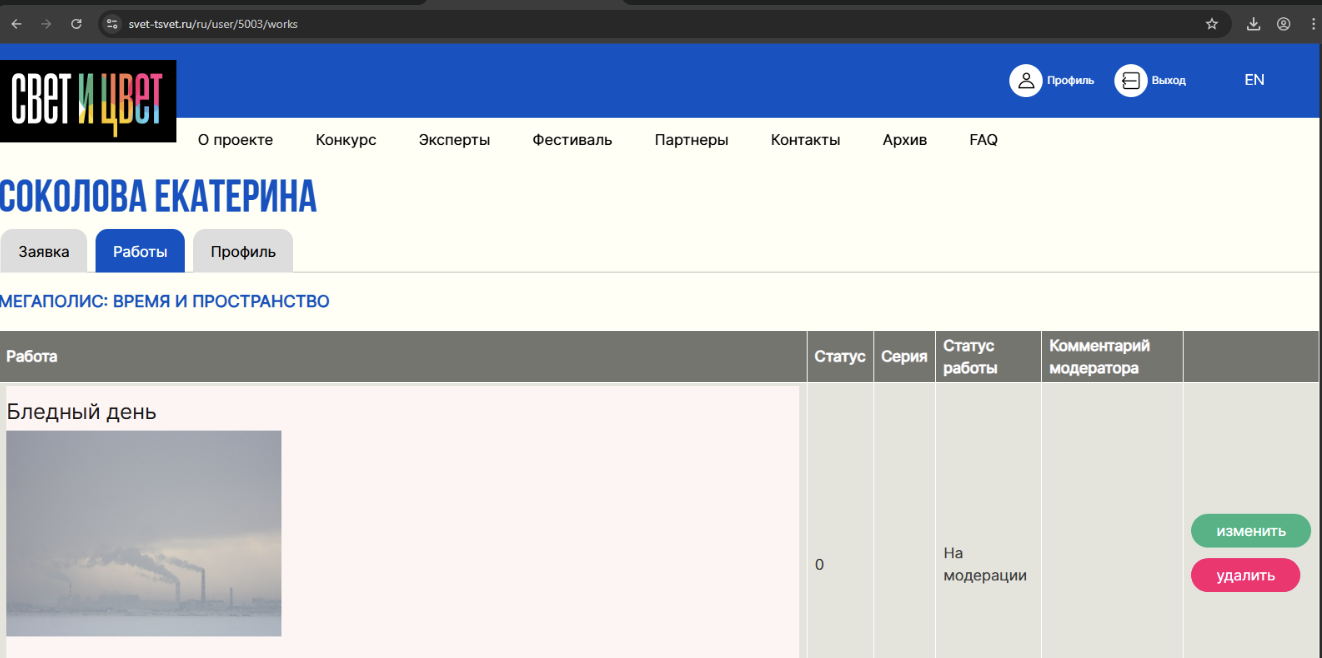Open the Фестиваль navigation item
The width and height of the screenshot is (1322, 658).
pos(572,140)
